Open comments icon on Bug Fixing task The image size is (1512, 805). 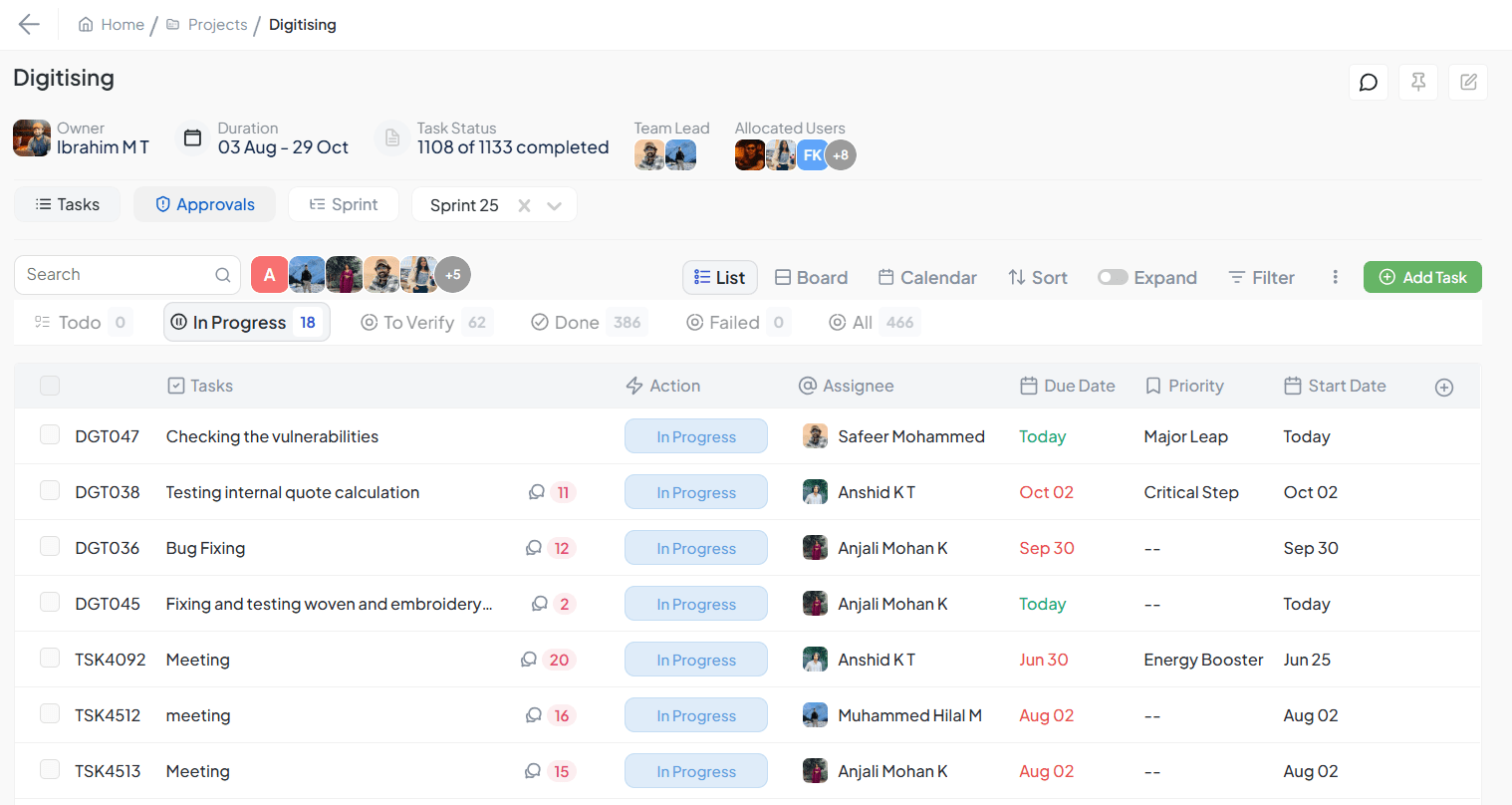click(534, 548)
